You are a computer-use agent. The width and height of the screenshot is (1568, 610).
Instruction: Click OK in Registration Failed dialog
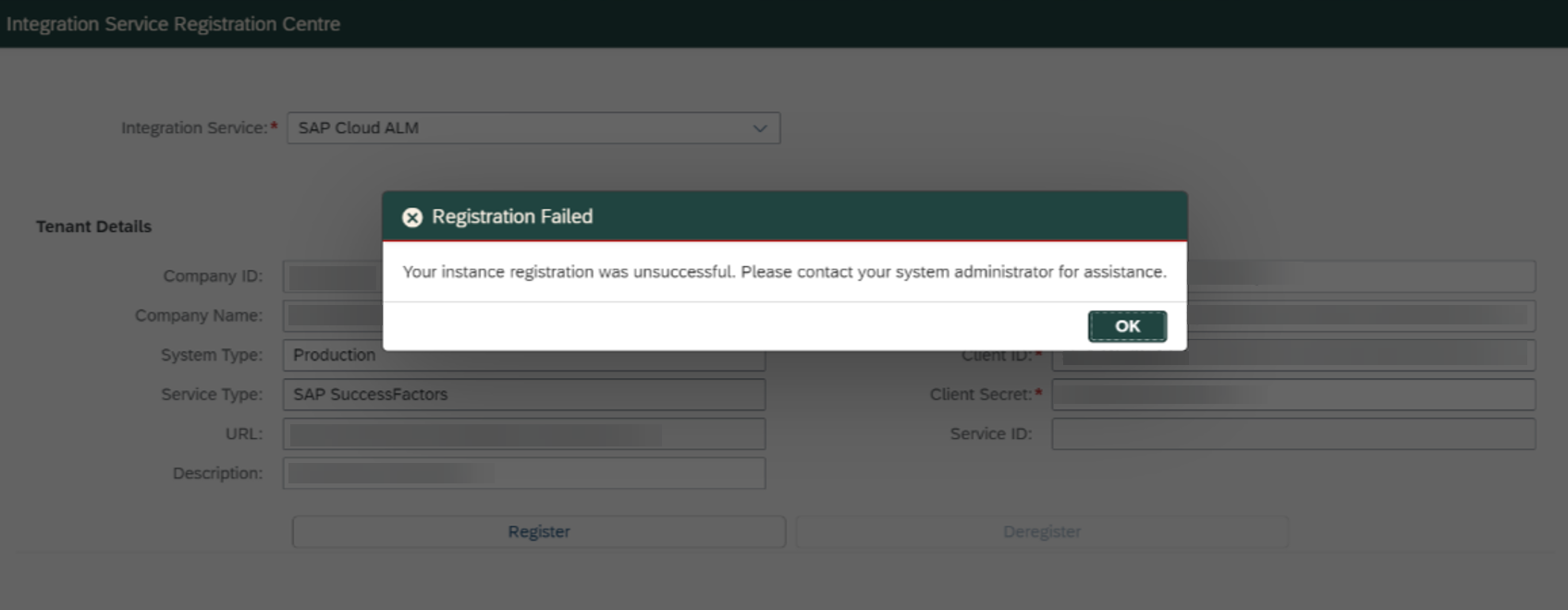(x=1127, y=326)
